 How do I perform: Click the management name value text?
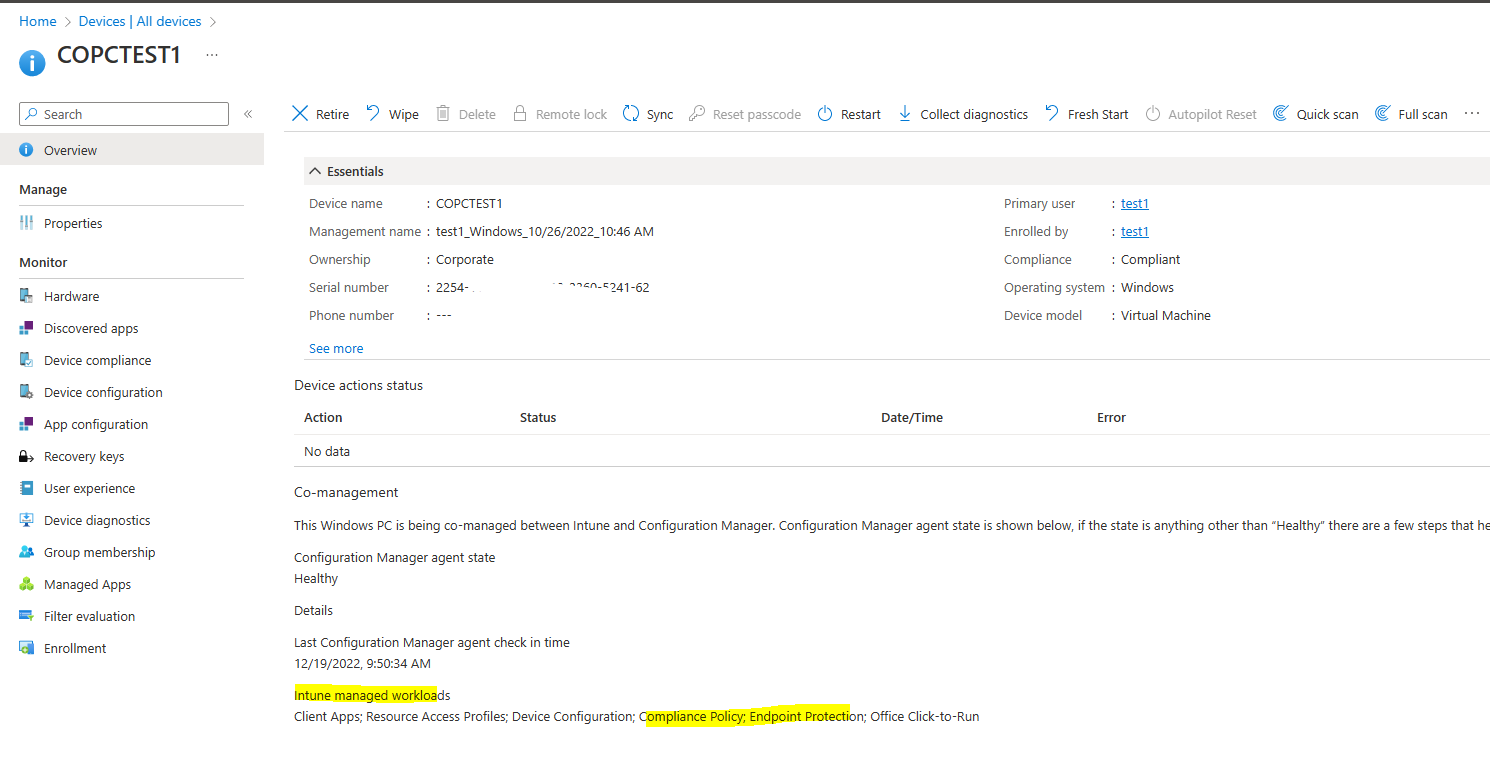(x=545, y=231)
